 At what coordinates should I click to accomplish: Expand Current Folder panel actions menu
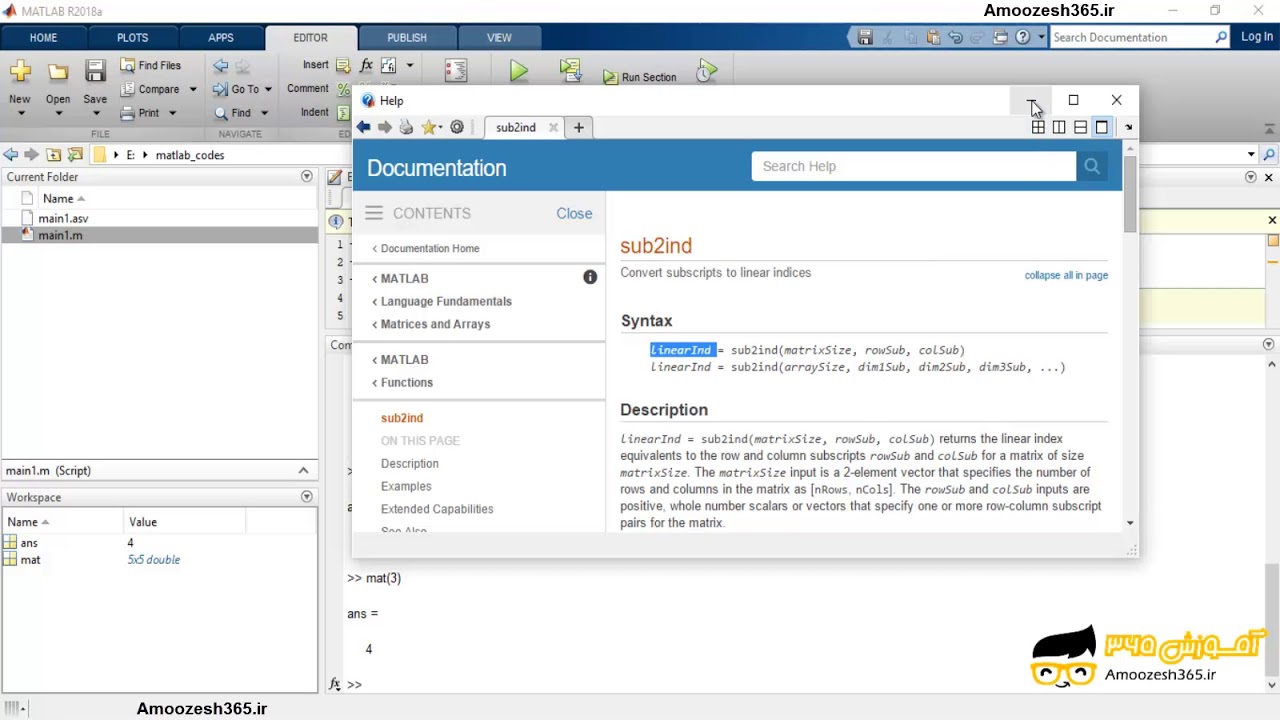pyautogui.click(x=306, y=177)
